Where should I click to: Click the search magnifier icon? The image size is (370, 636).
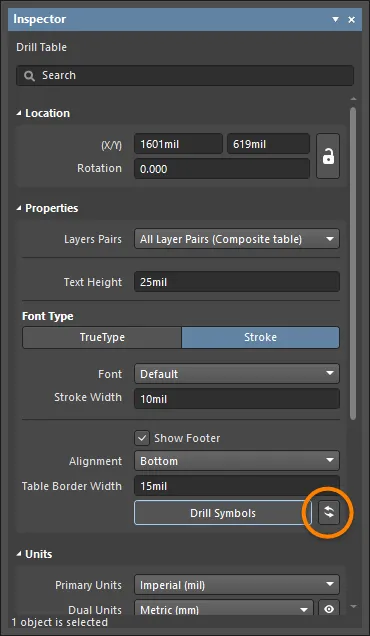click(x=29, y=75)
